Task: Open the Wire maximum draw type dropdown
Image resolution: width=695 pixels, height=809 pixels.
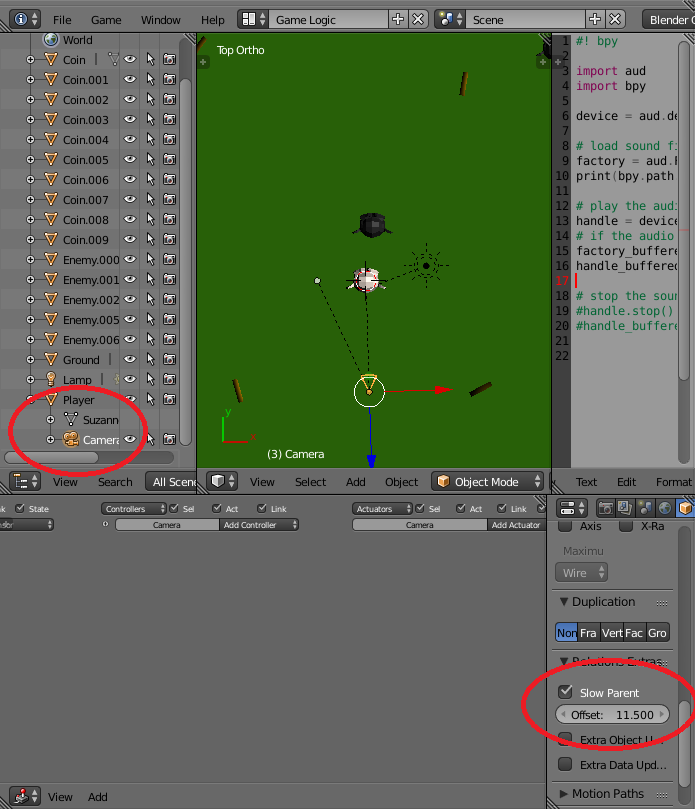Action: [x=581, y=573]
